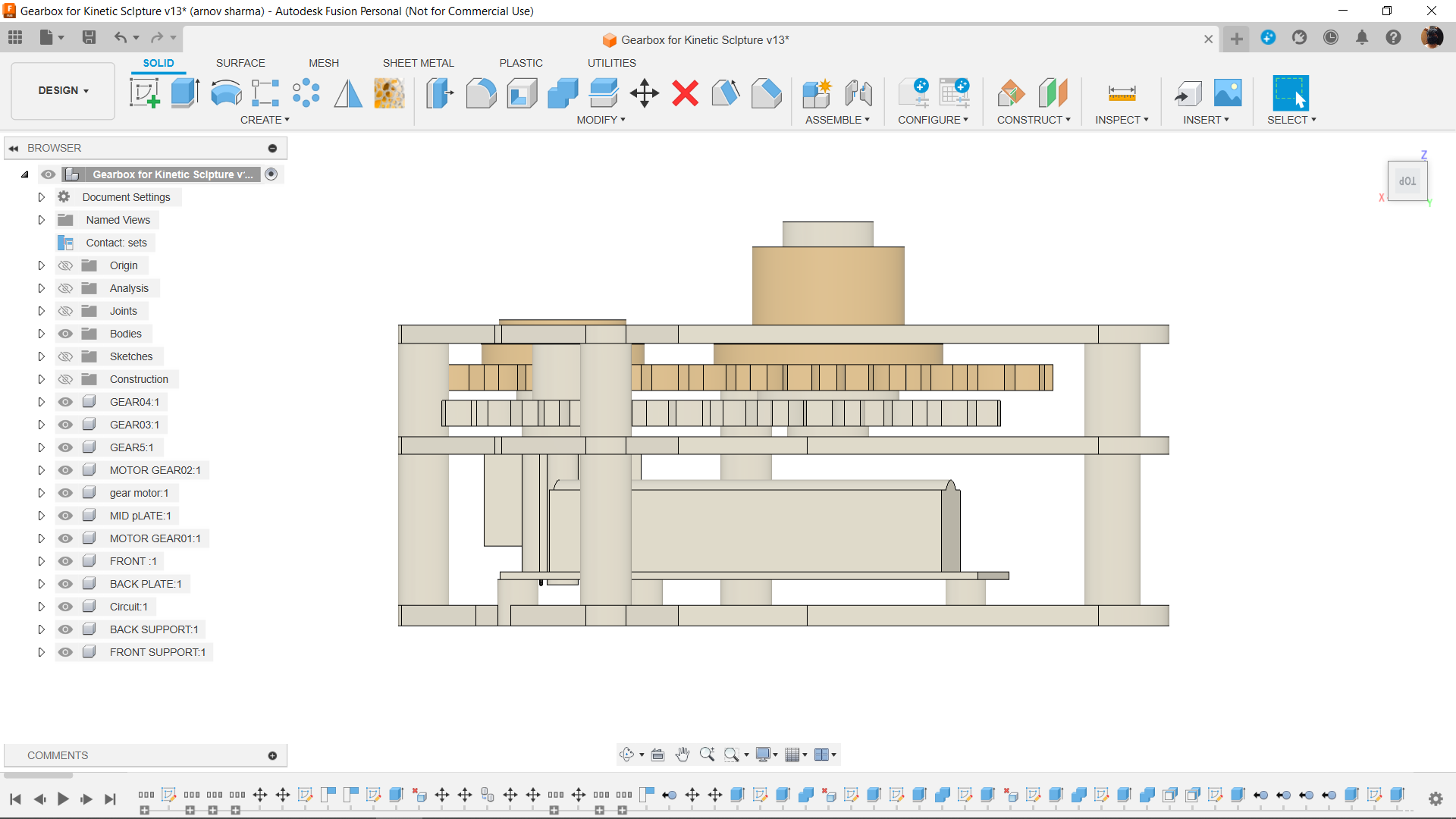Viewport: 1456px width, 819px height.
Task: Click the play button in timeline
Action: tap(62, 798)
